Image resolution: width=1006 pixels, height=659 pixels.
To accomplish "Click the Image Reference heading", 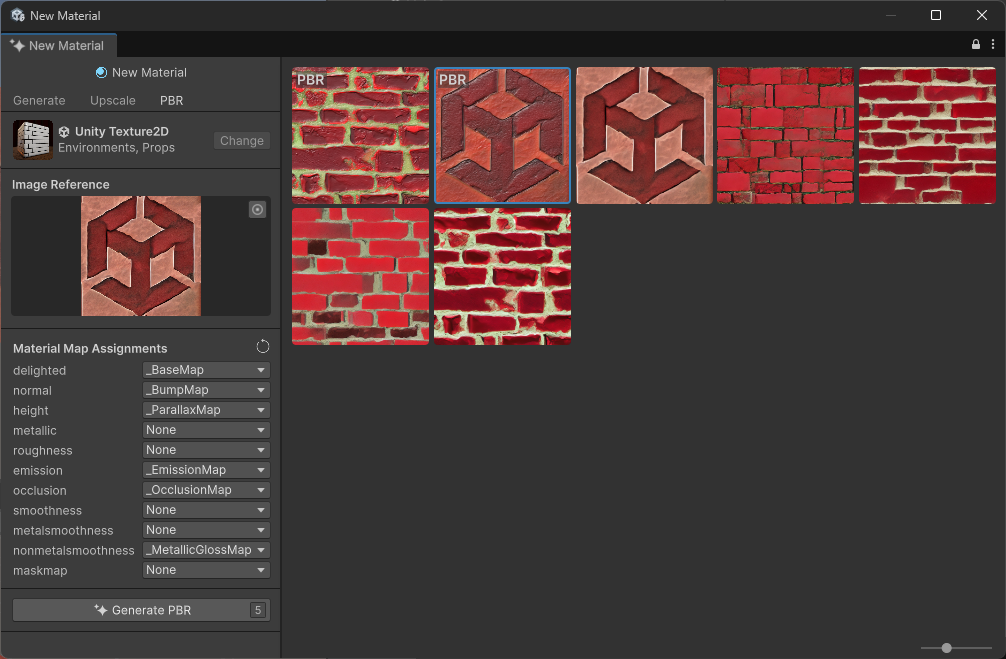I will coord(61,185).
